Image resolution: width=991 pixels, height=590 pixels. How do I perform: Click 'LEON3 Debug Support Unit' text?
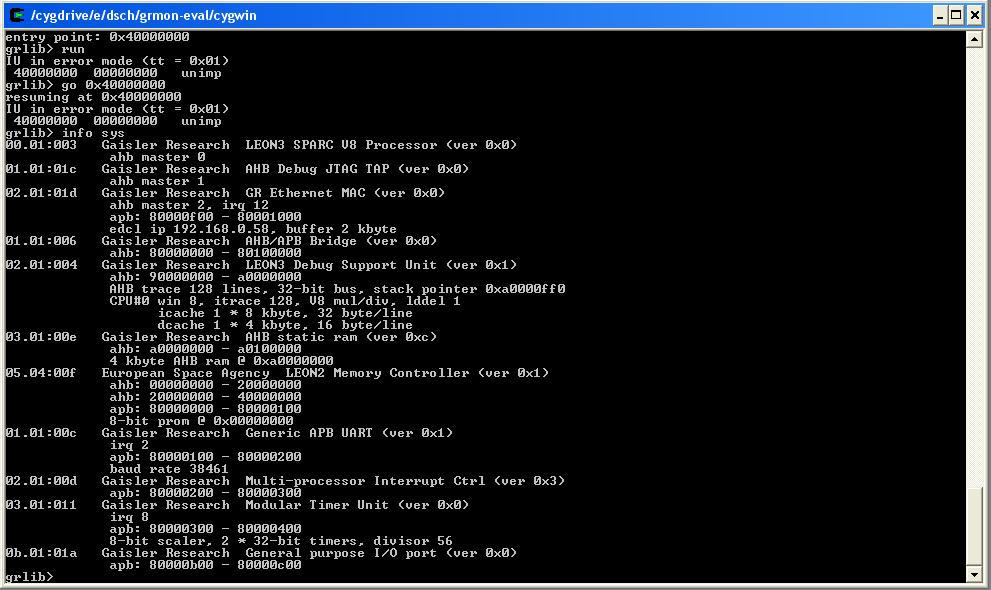coord(341,265)
